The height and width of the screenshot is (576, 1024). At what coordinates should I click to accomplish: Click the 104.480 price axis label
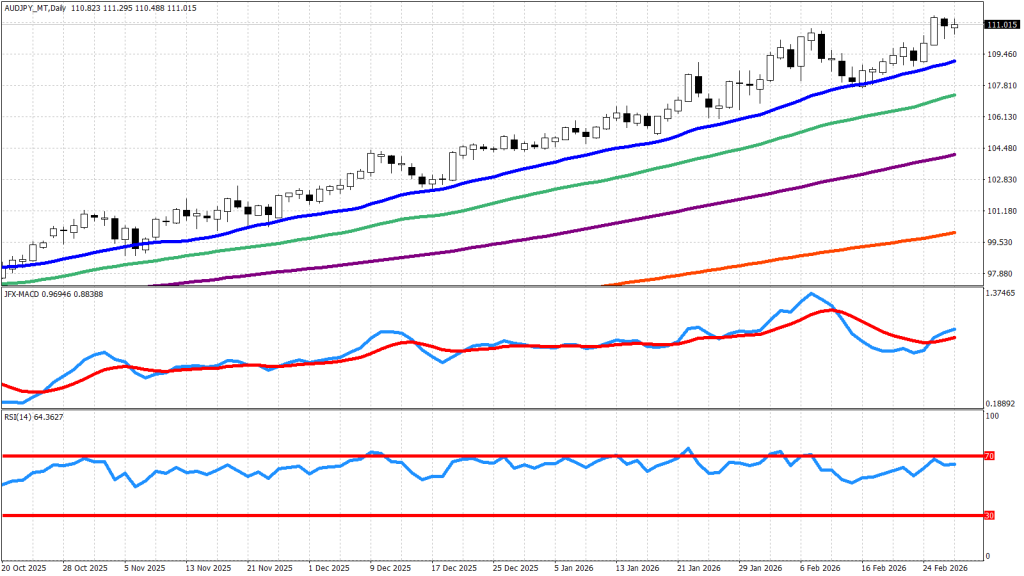click(1001, 148)
